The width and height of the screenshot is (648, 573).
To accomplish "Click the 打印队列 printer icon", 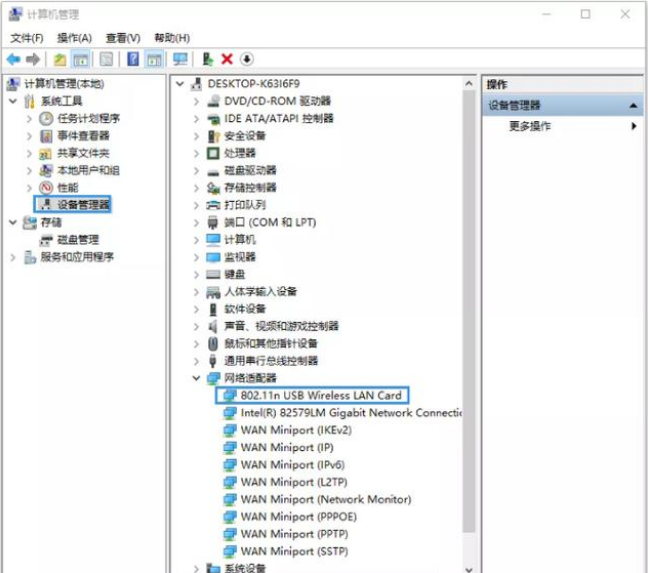I will (213, 205).
